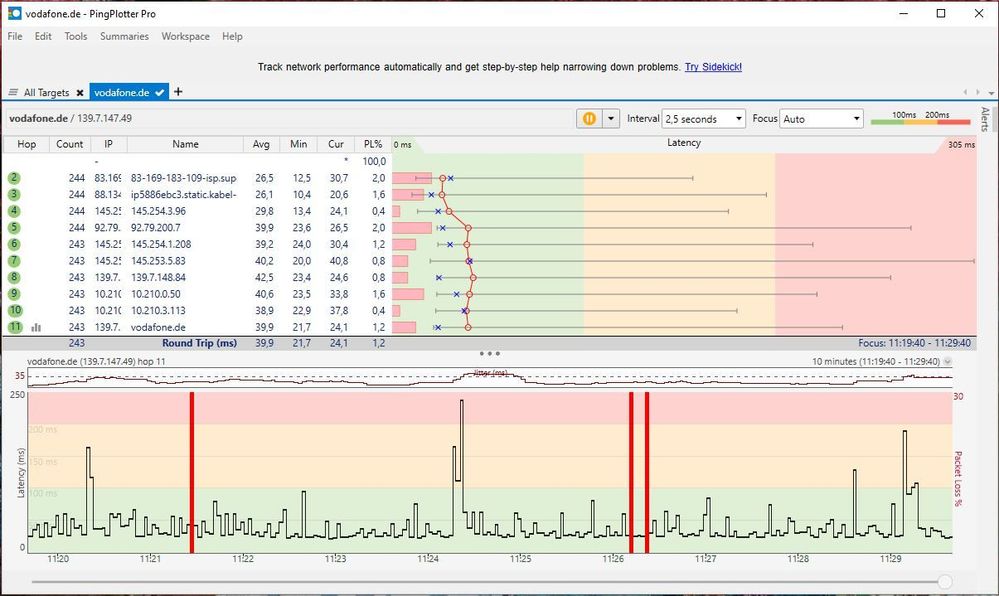The width and height of the screenshot is (999, 596).
Task: Pause tracing with the orange pause button
Action: coord(589,118)
